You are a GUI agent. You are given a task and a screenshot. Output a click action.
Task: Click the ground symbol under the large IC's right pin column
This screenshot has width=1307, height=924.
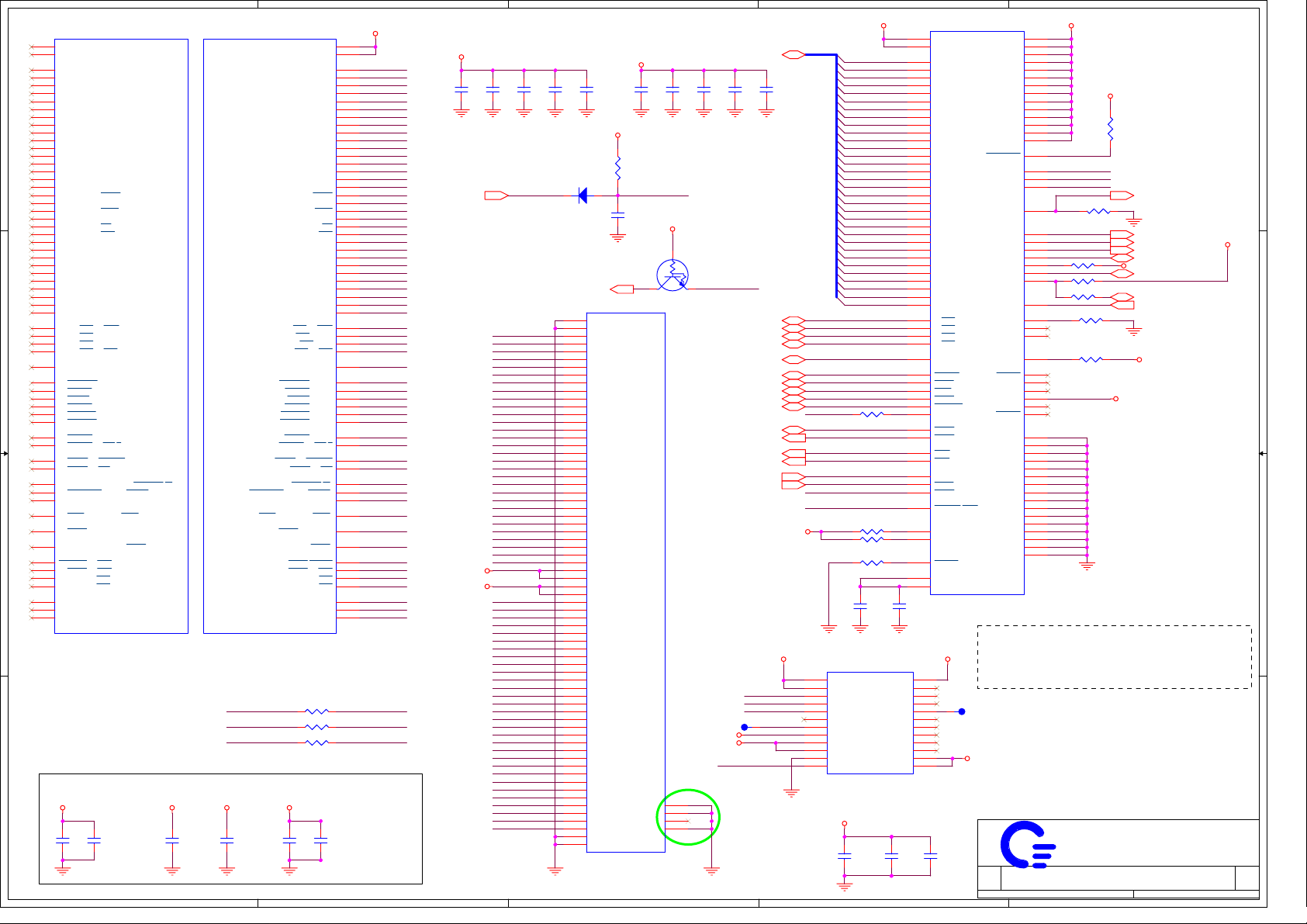[x=1087, y=566]
